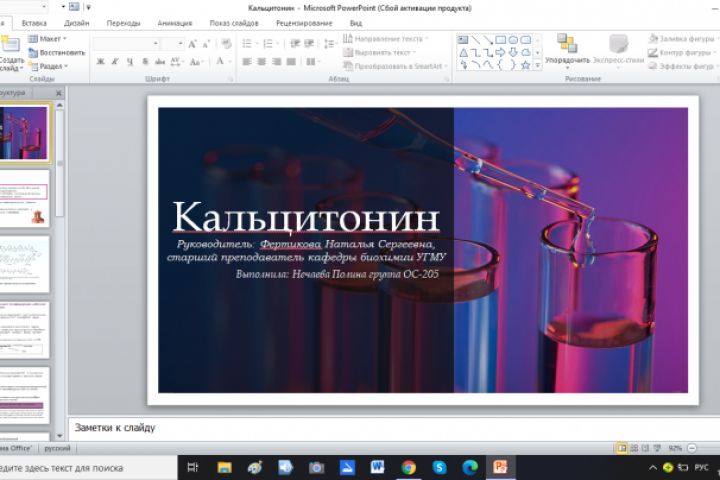Switch to the Показ слайдов tab

234,23
